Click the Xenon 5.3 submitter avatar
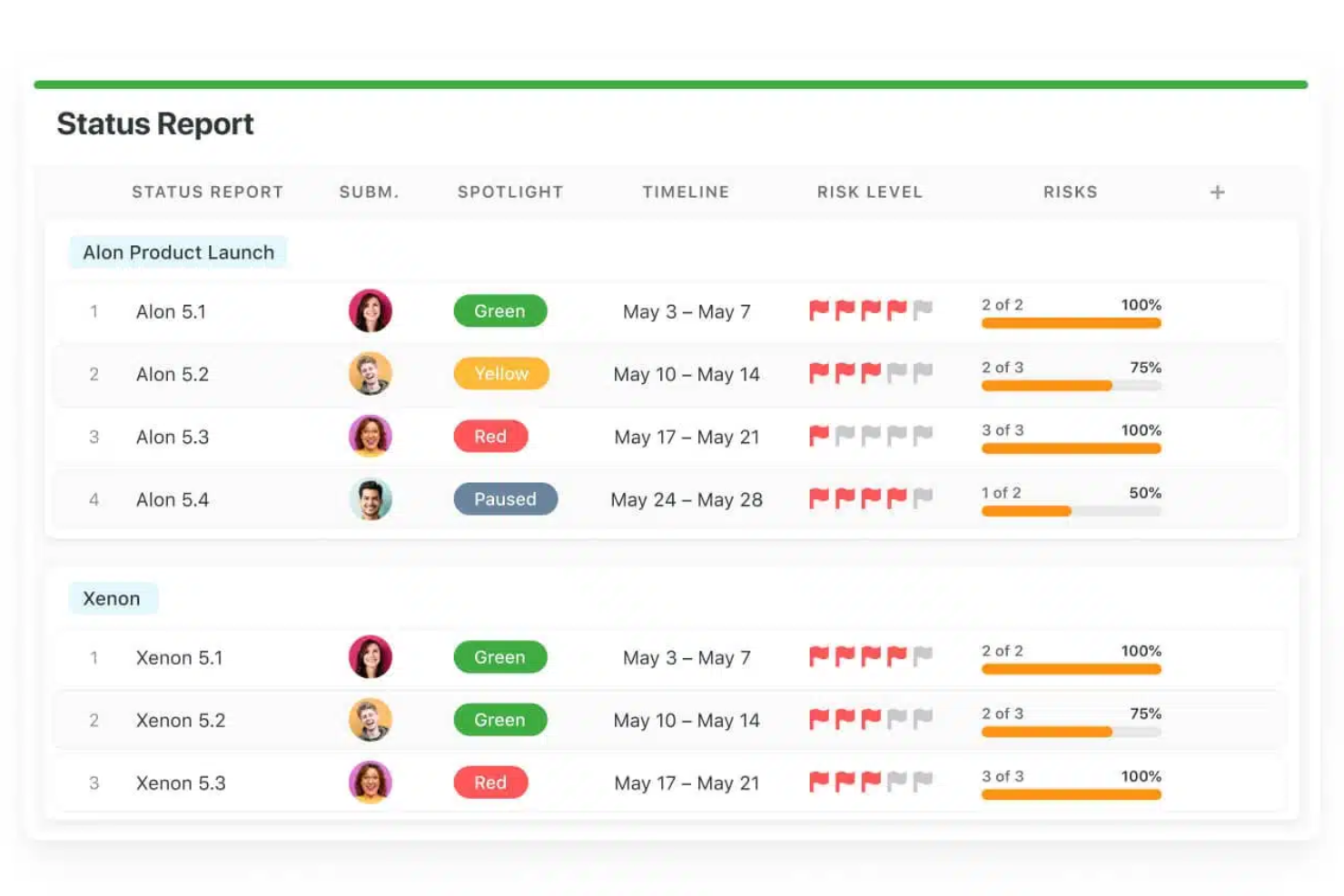Image resolution: width=1344 pixels, height=896 pixels. [x=370, y=783]
